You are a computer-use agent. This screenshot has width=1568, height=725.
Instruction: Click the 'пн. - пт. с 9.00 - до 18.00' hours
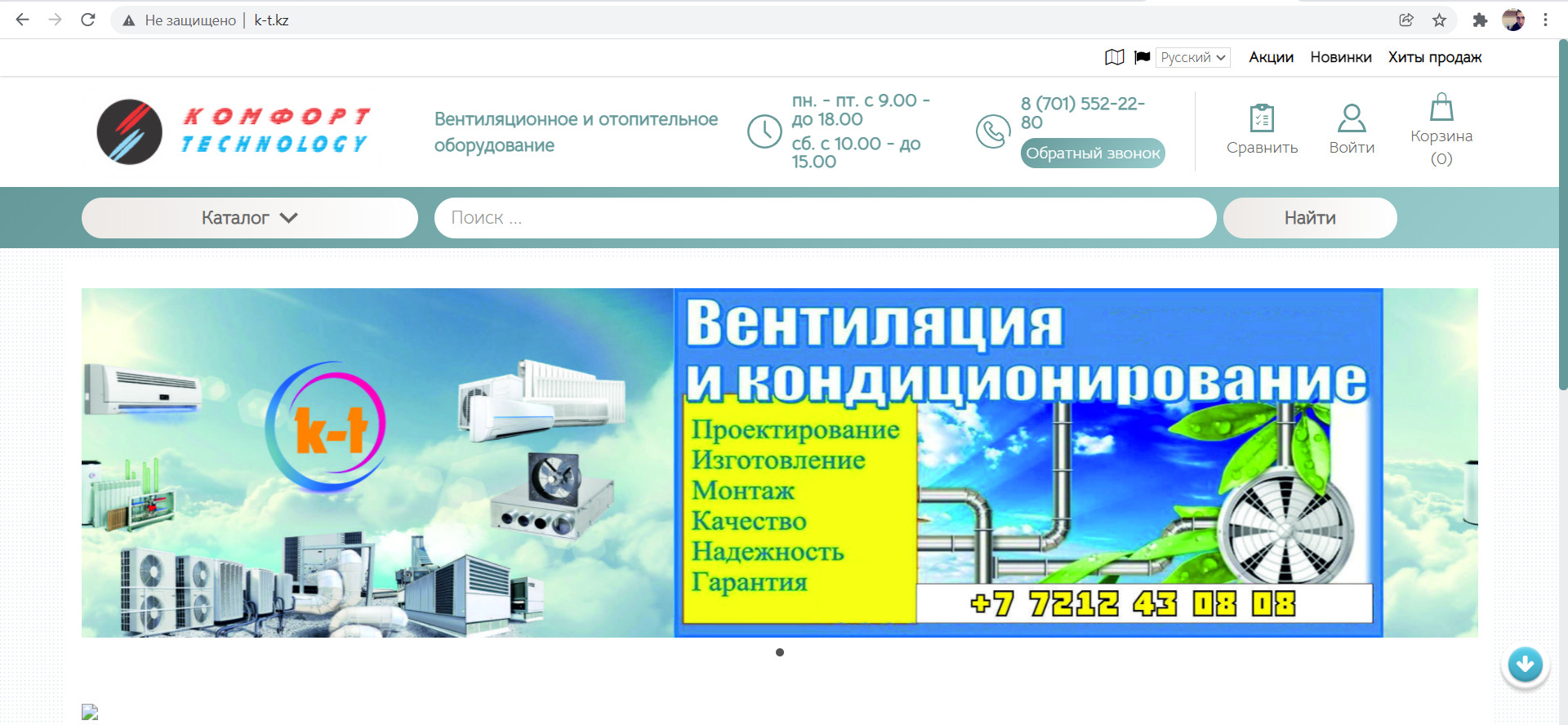pyautogui.click(x=861, y=110)
